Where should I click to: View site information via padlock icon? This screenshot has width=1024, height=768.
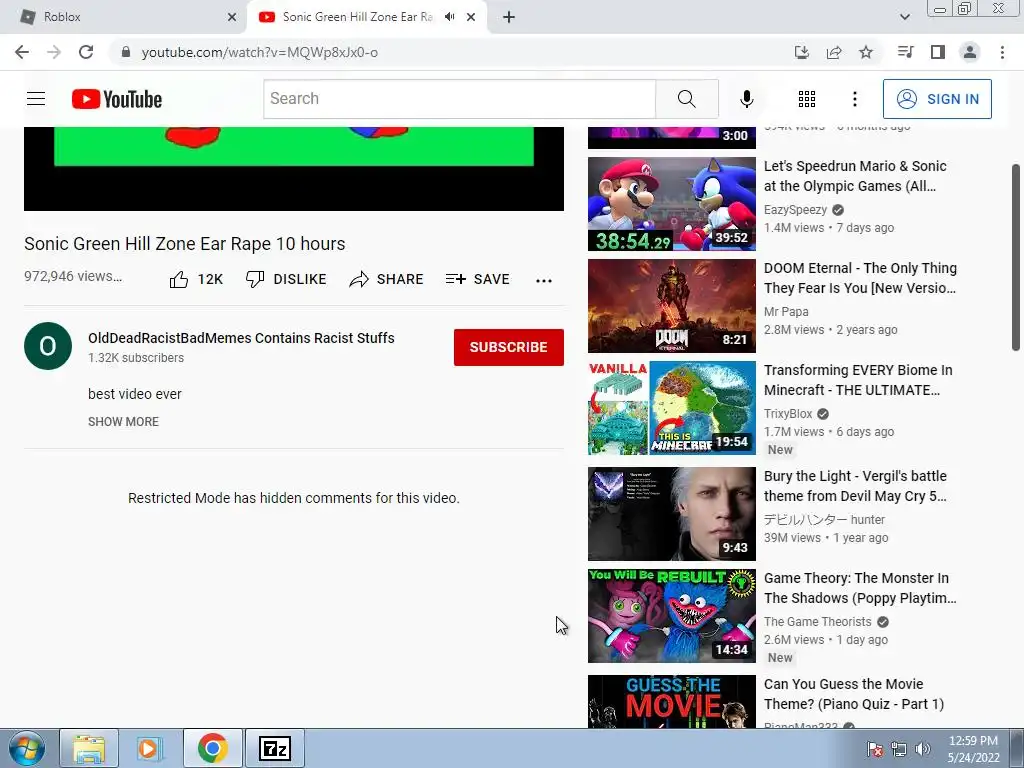(x=126, y=52)
